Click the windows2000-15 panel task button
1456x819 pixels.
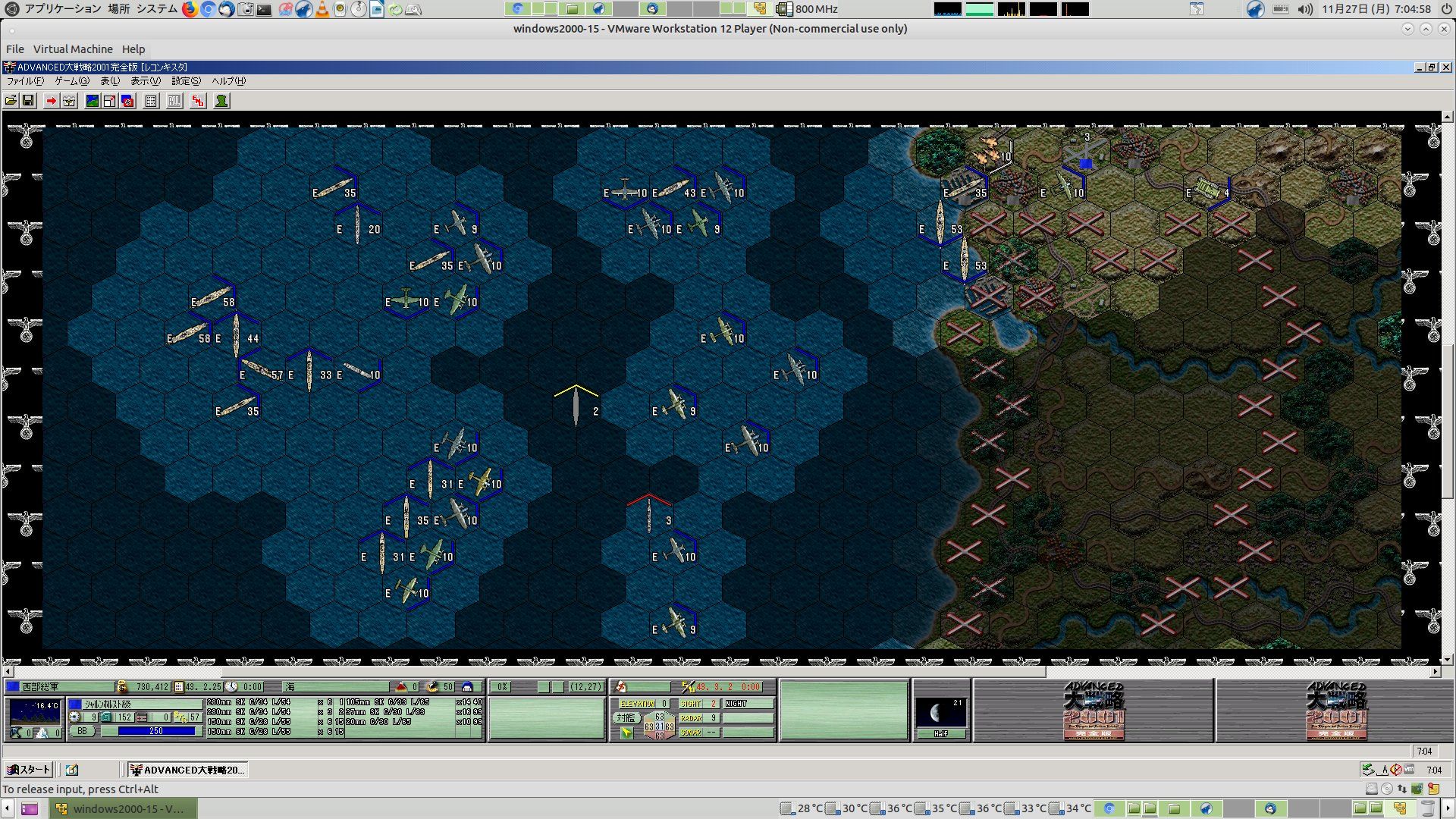pos(124,808)
